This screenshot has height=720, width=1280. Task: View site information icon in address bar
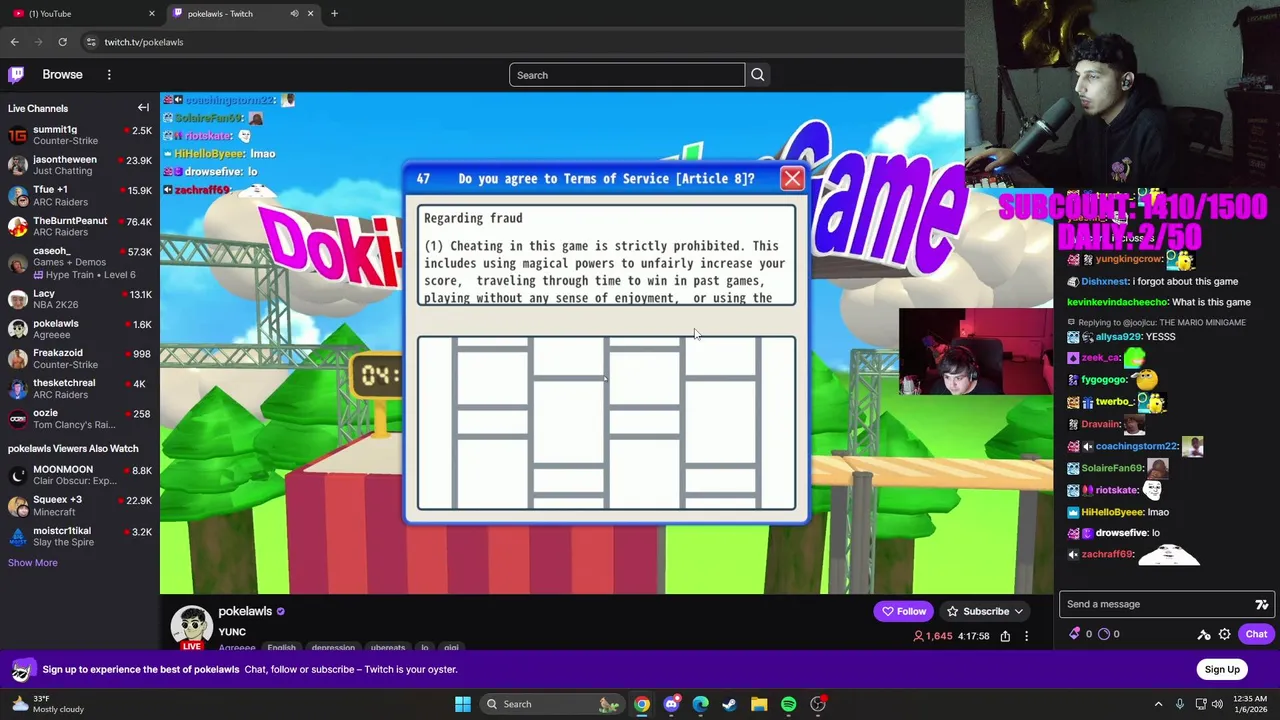click(91, 42)
